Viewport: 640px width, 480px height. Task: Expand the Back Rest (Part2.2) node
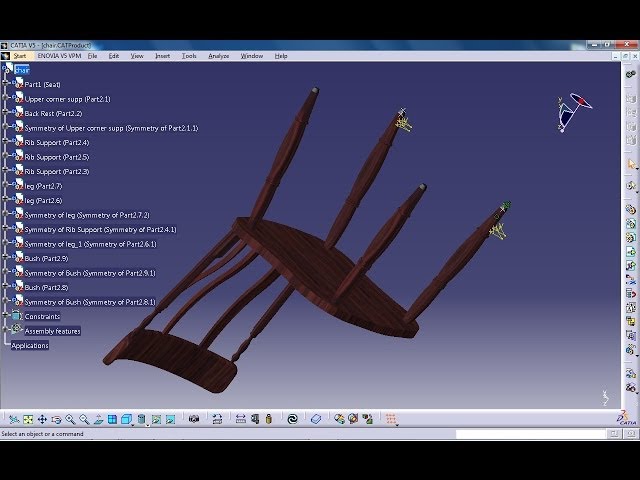[x=5, y=112]
